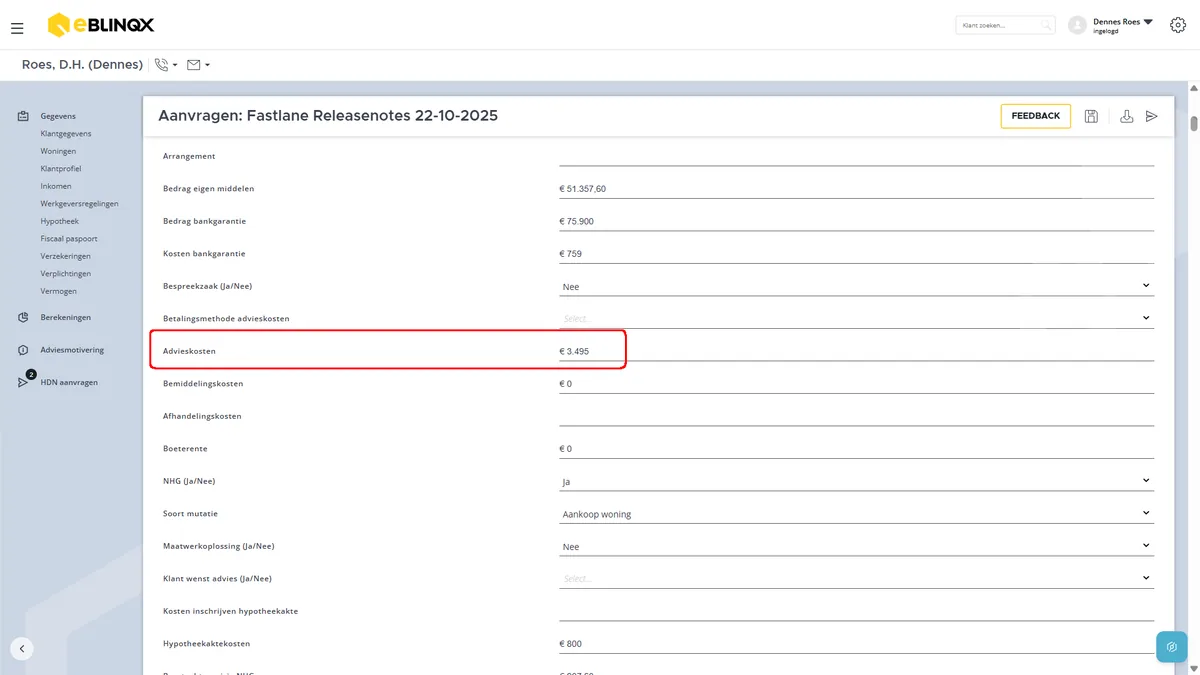Viewport: 1200px width, 675px height.
Task: Navigate to Klantgegevens
Action: pyautogui.click(x=66, y=134)
